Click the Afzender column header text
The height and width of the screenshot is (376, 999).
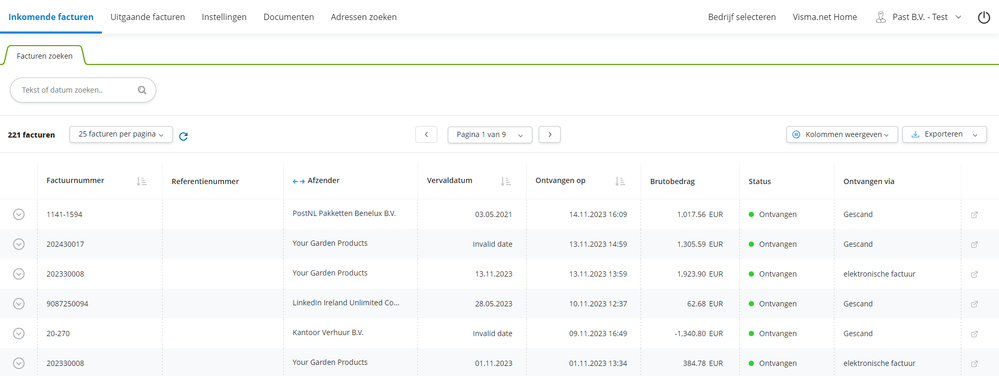(x=324, y=181)
